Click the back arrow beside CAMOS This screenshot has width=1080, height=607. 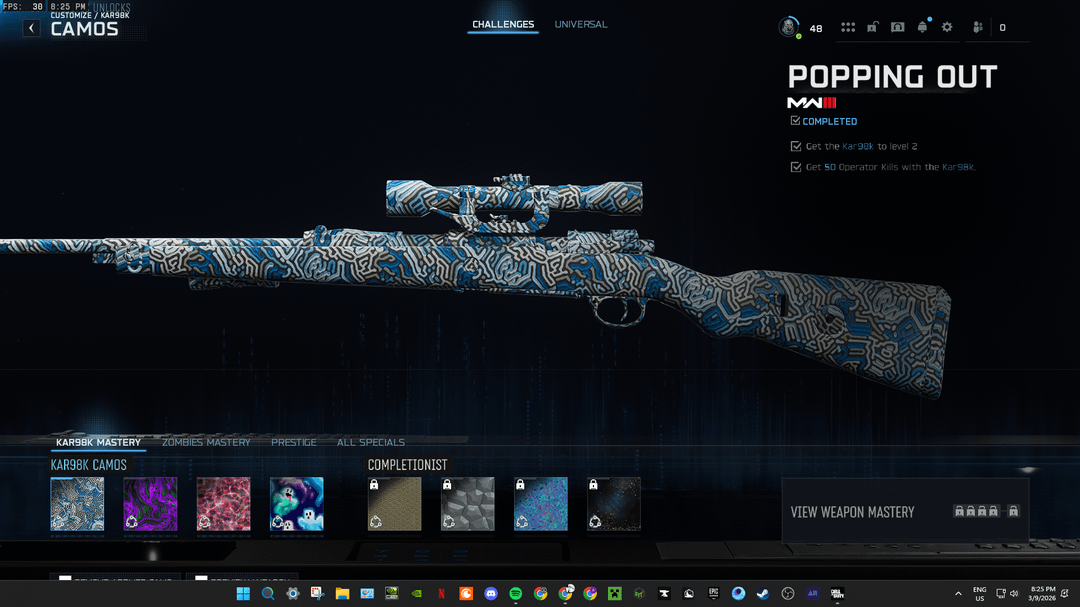click(x=32, y=28)
